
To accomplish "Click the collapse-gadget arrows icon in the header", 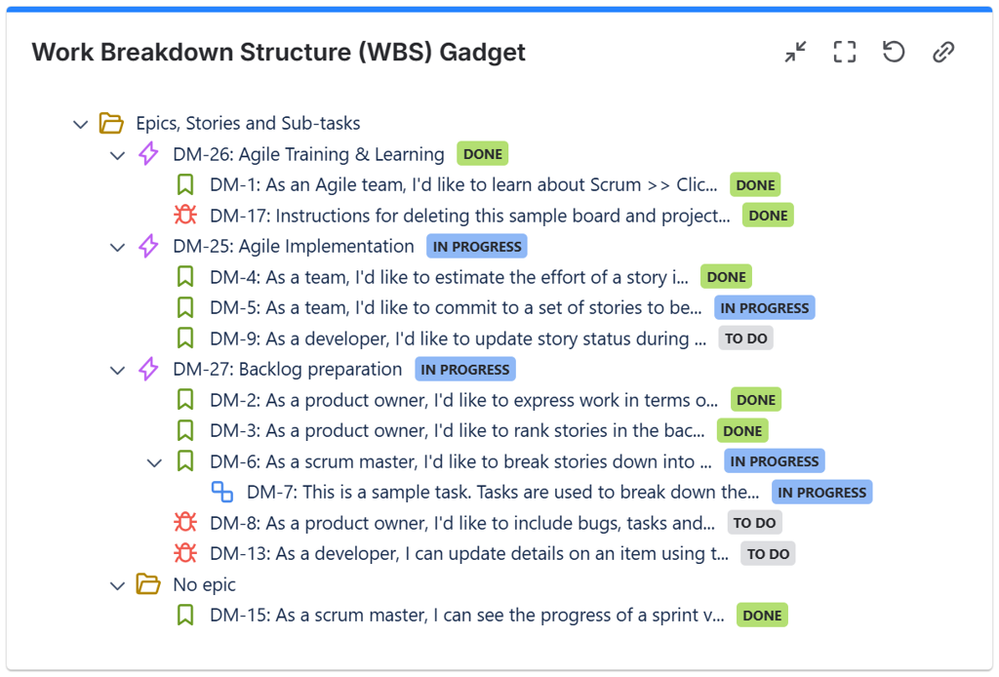I will (x=795, y=51).
